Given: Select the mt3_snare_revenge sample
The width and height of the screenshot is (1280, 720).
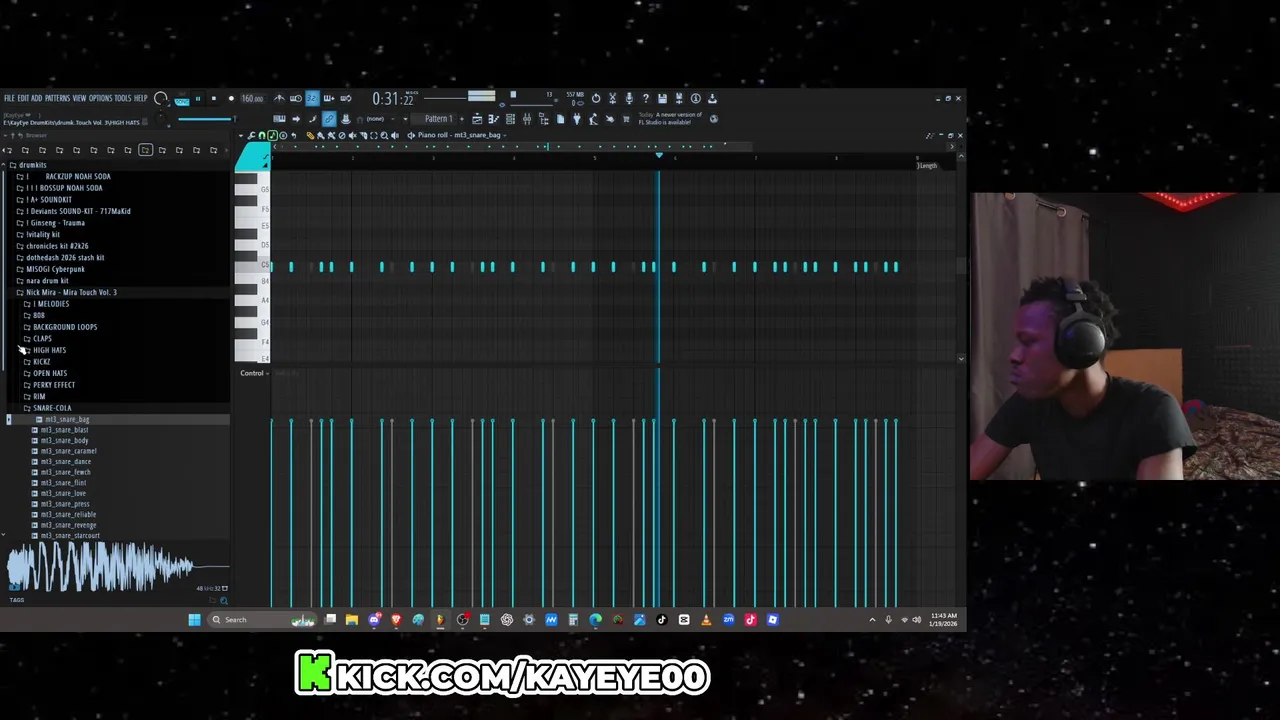Looking at the screenshot, I should coord(68,525).
